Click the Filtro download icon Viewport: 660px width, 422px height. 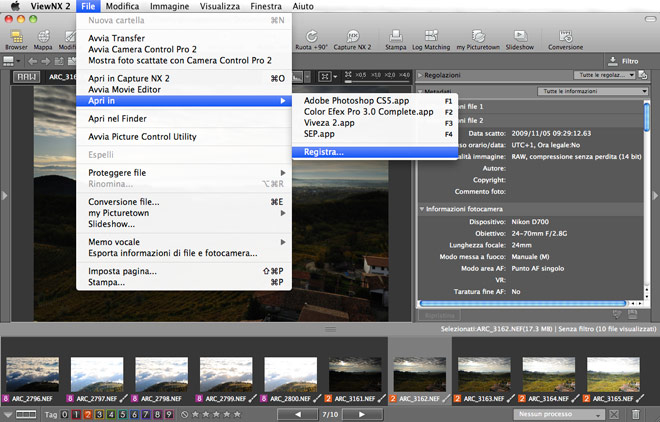(x=613, y=61)
